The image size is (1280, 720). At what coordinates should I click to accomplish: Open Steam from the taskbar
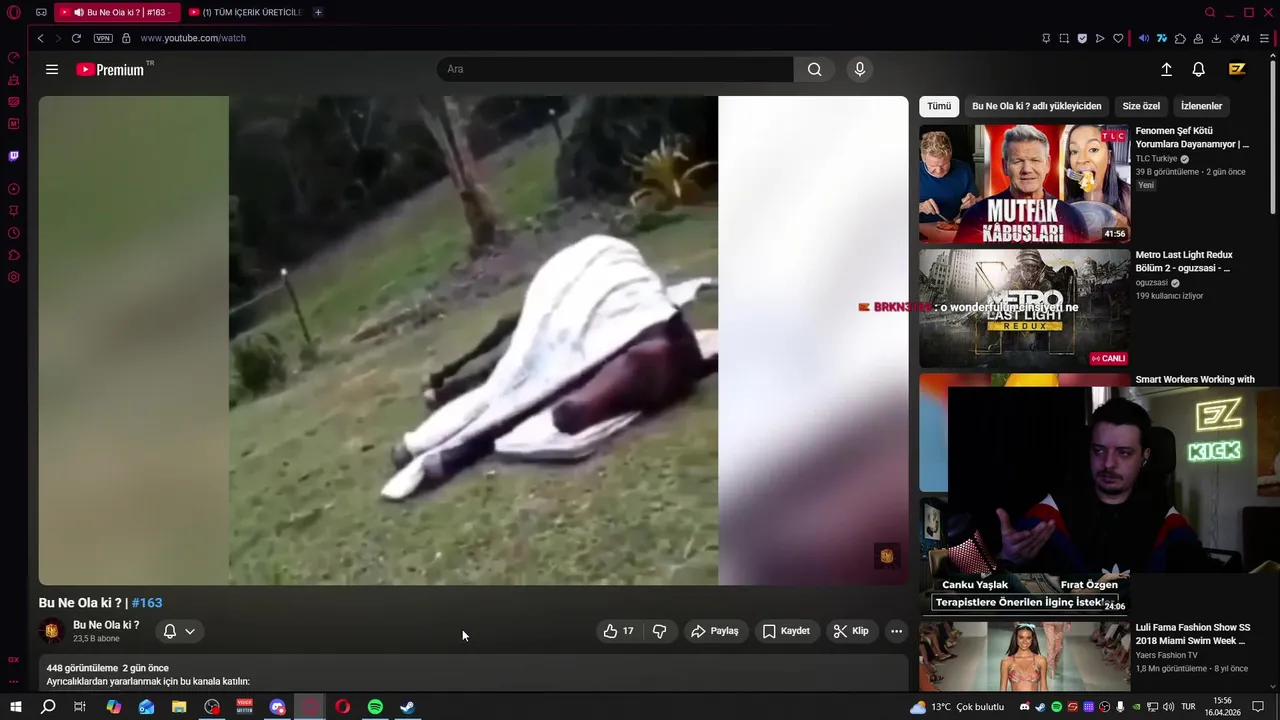click(x=408, y=707)
